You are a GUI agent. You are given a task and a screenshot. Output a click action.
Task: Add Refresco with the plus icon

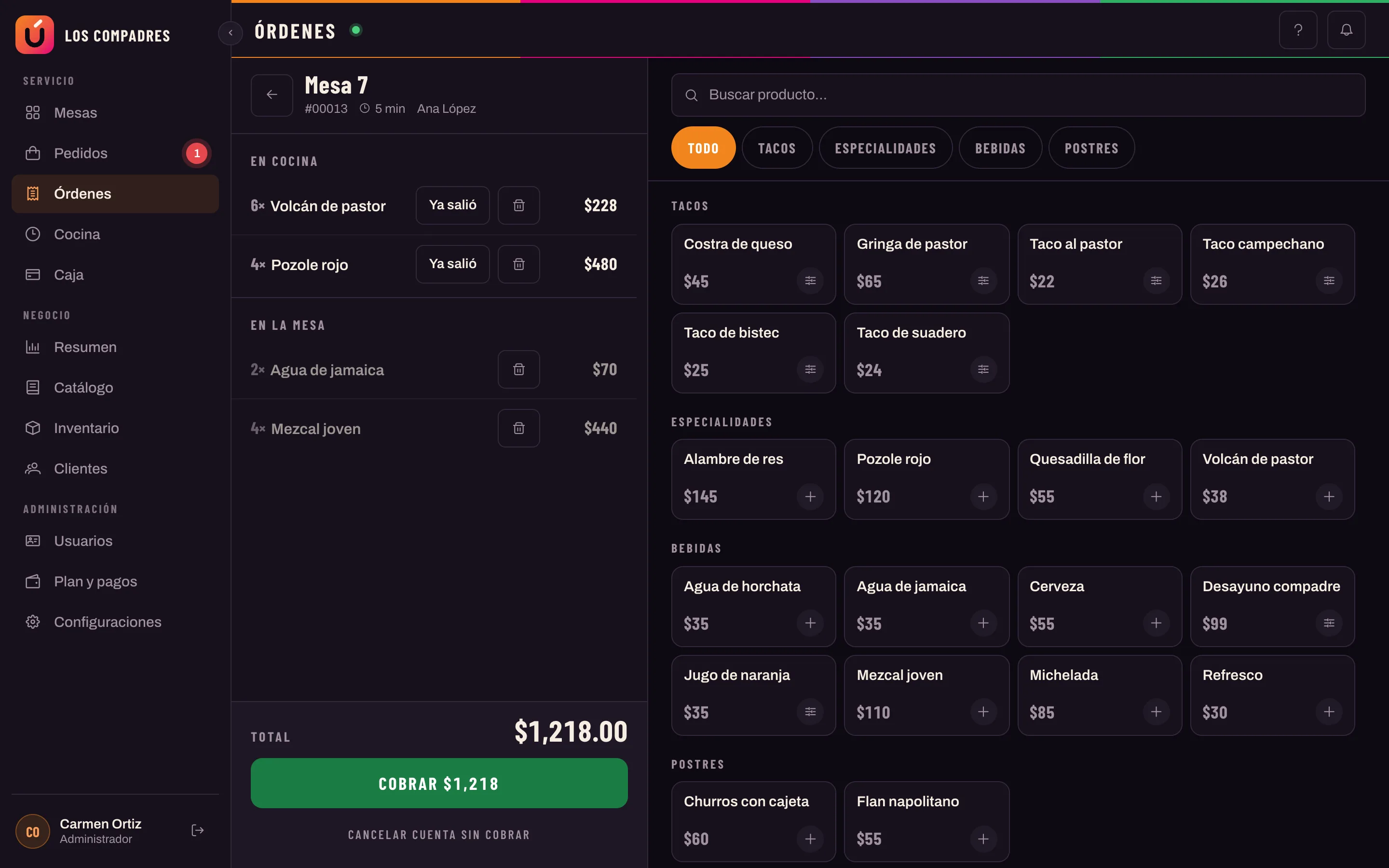coord(1329,712)
